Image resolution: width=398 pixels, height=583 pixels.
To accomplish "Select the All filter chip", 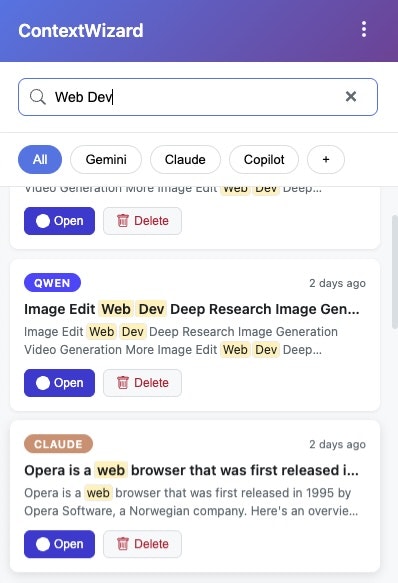I will point(40,160).
